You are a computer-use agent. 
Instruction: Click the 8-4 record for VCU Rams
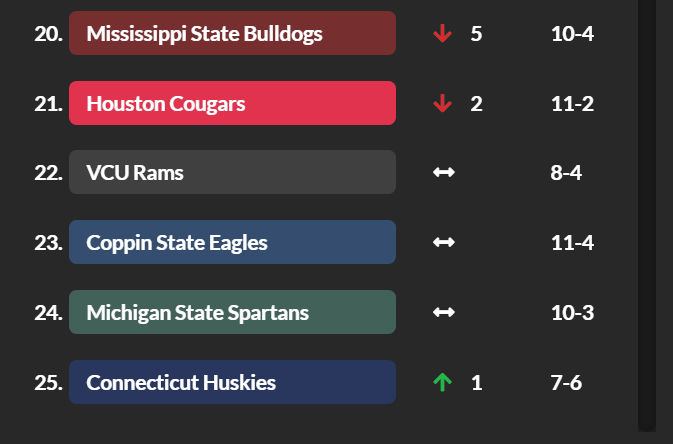pyautogui.click(x=566, y=173)
